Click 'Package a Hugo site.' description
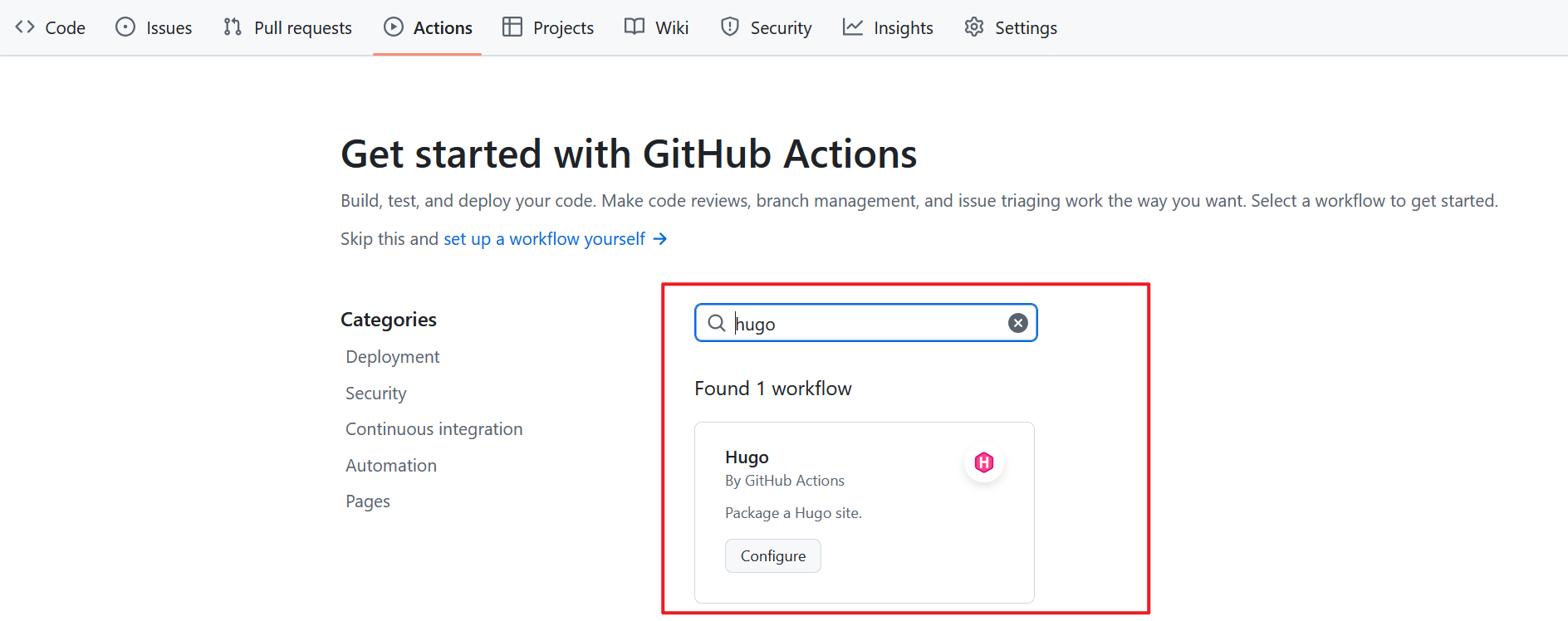The image size is (1568, 621). pyautogui.click(x=793, y=513)
